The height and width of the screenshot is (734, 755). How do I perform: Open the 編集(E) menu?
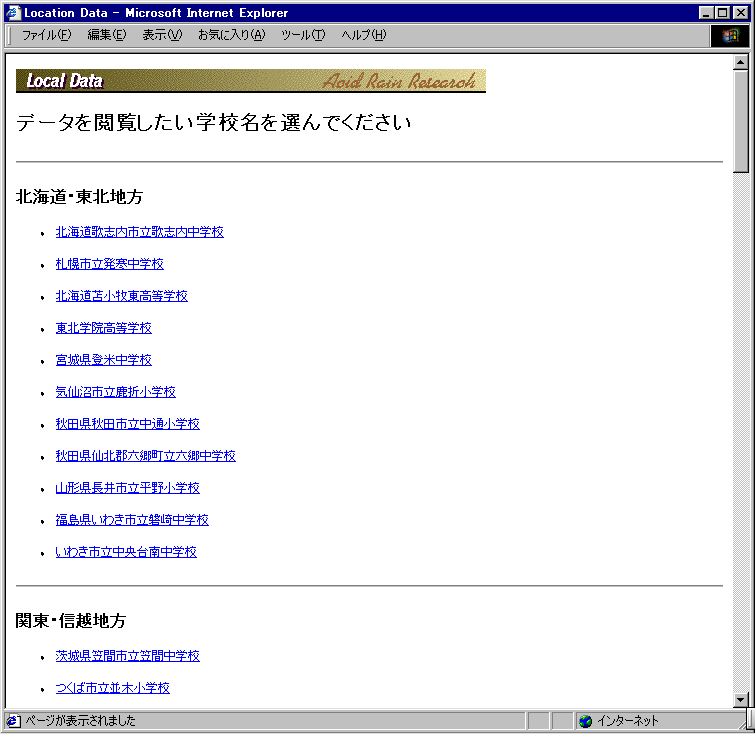(x=107, y=35)
